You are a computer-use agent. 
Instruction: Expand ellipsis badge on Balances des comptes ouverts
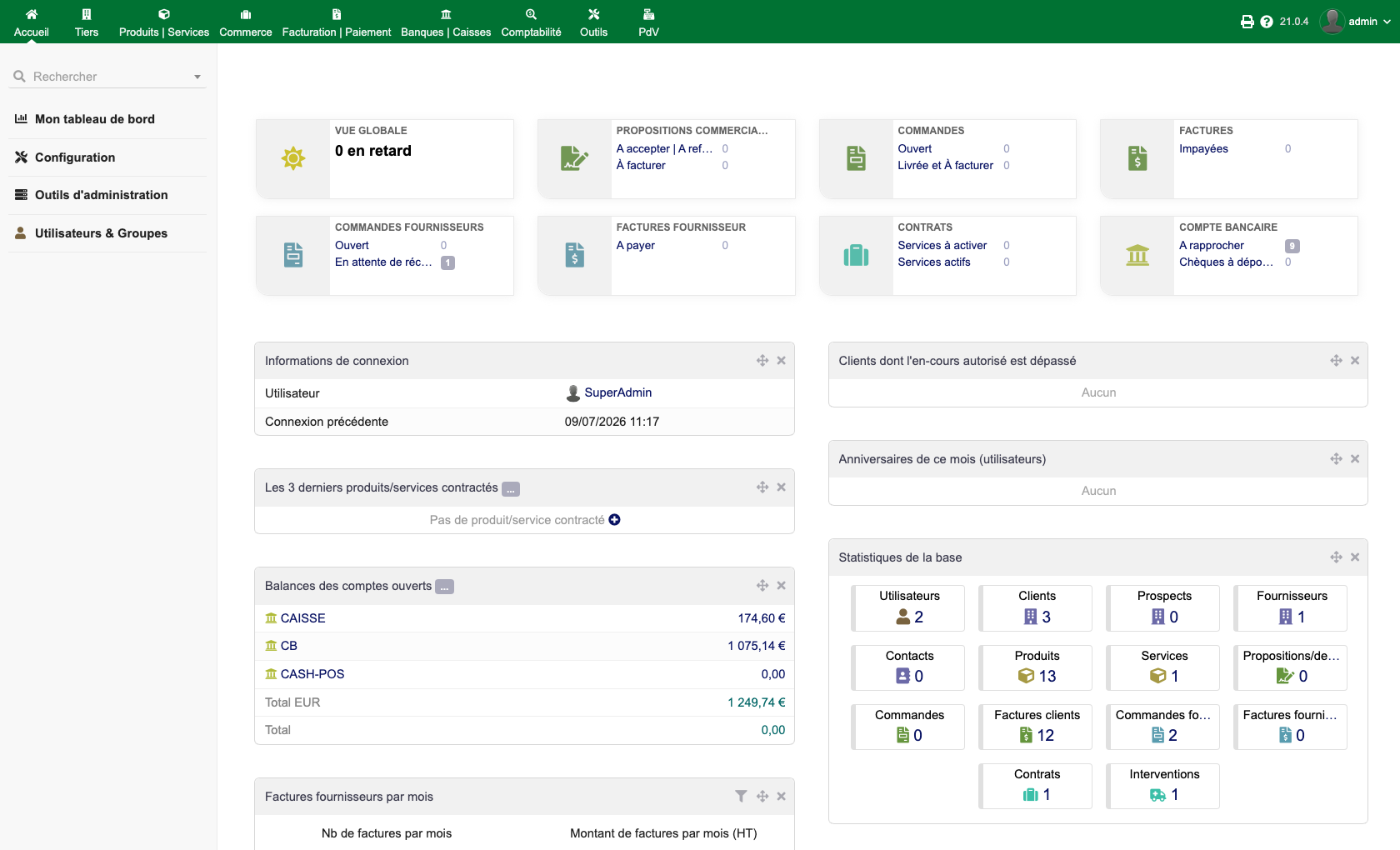click(x=445, y=587)
